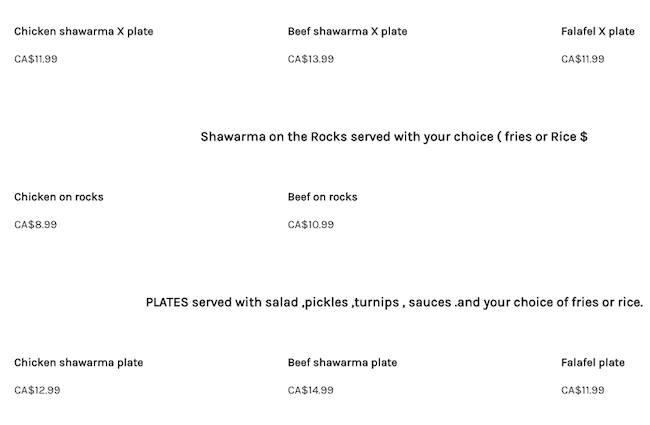Select the Beef on rocks item
Screen dimensions: 650x425
pos(322,197)
